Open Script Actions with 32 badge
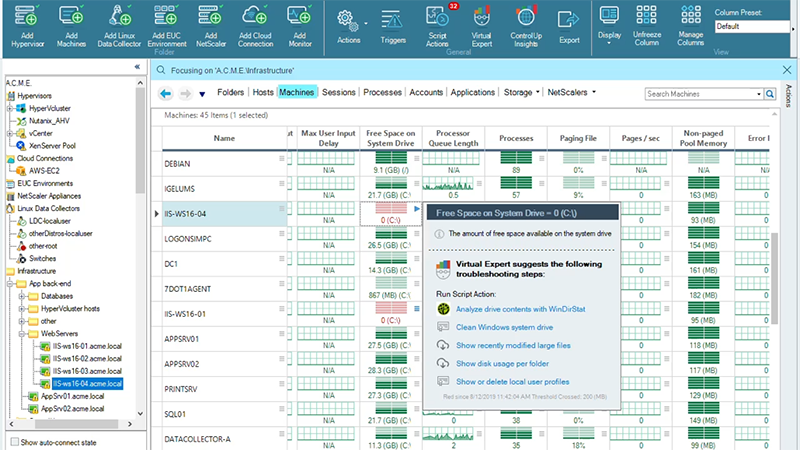The image size is (800, 450). 437,25
